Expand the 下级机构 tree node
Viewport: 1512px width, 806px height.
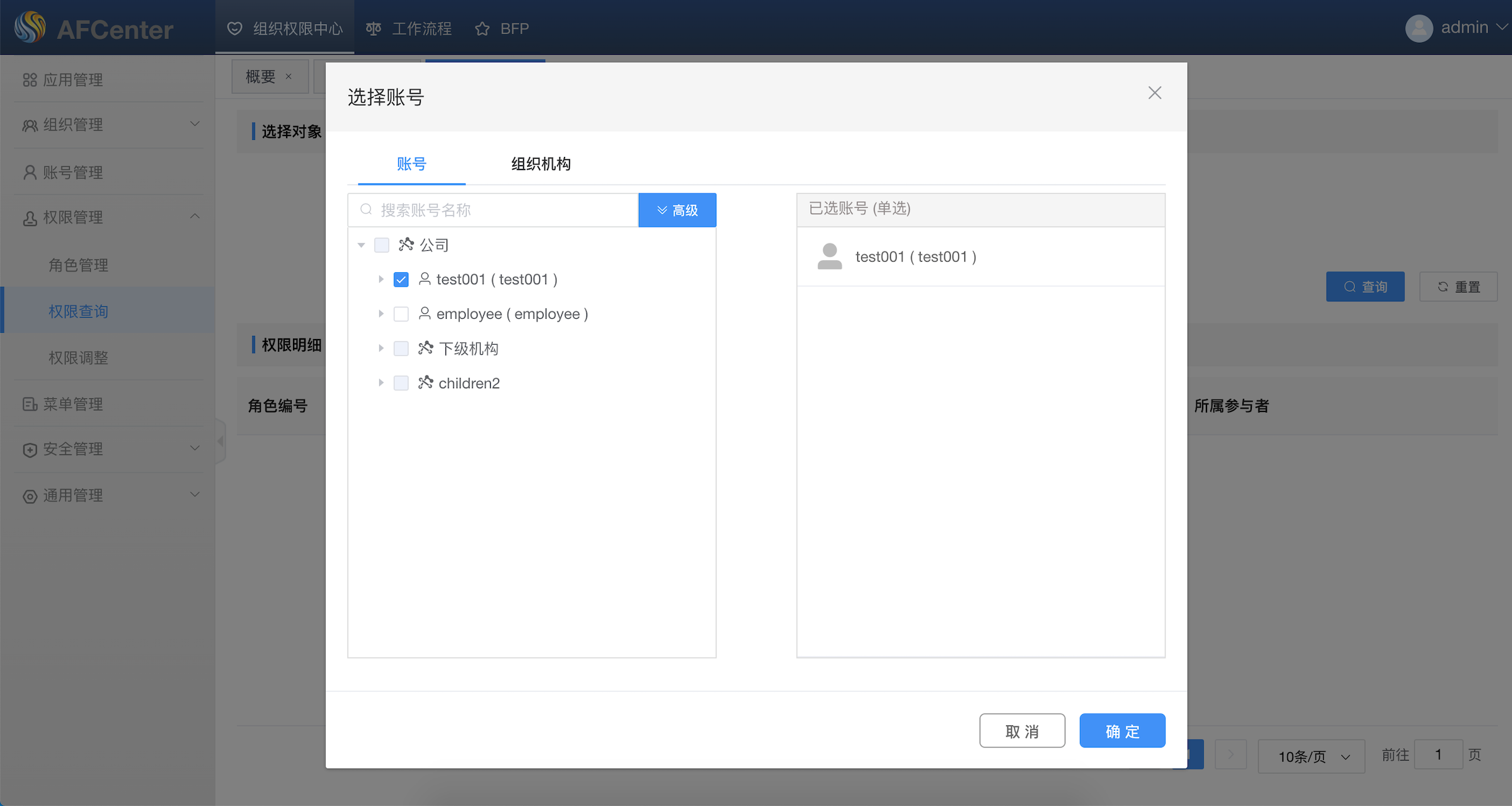[x=380, y=349]
